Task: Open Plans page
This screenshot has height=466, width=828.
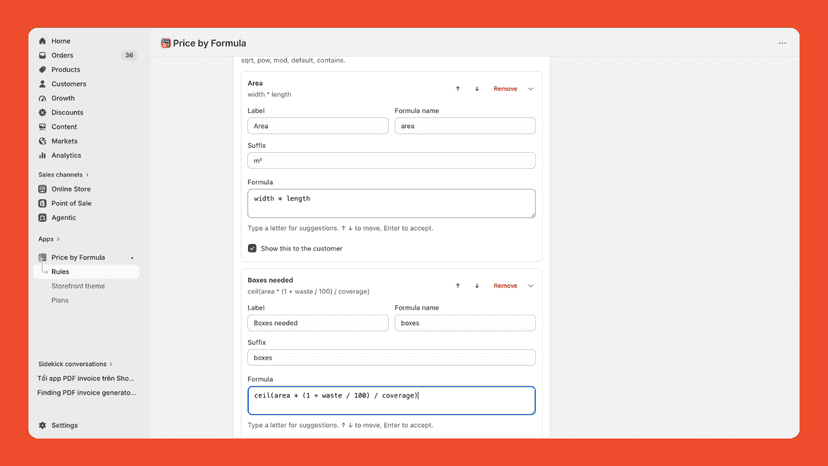Action: (x=60, y=300)
